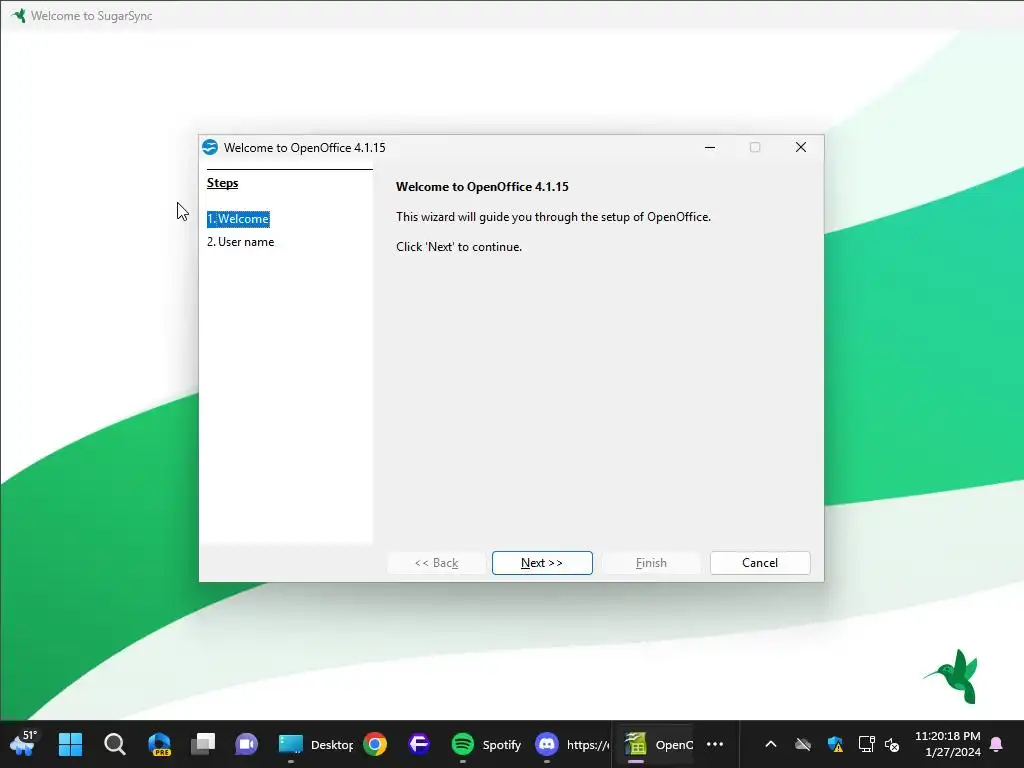Open taskbar Search magnifier
The width and height of the screenshot is (1024, 768).
tap(114, 744)
